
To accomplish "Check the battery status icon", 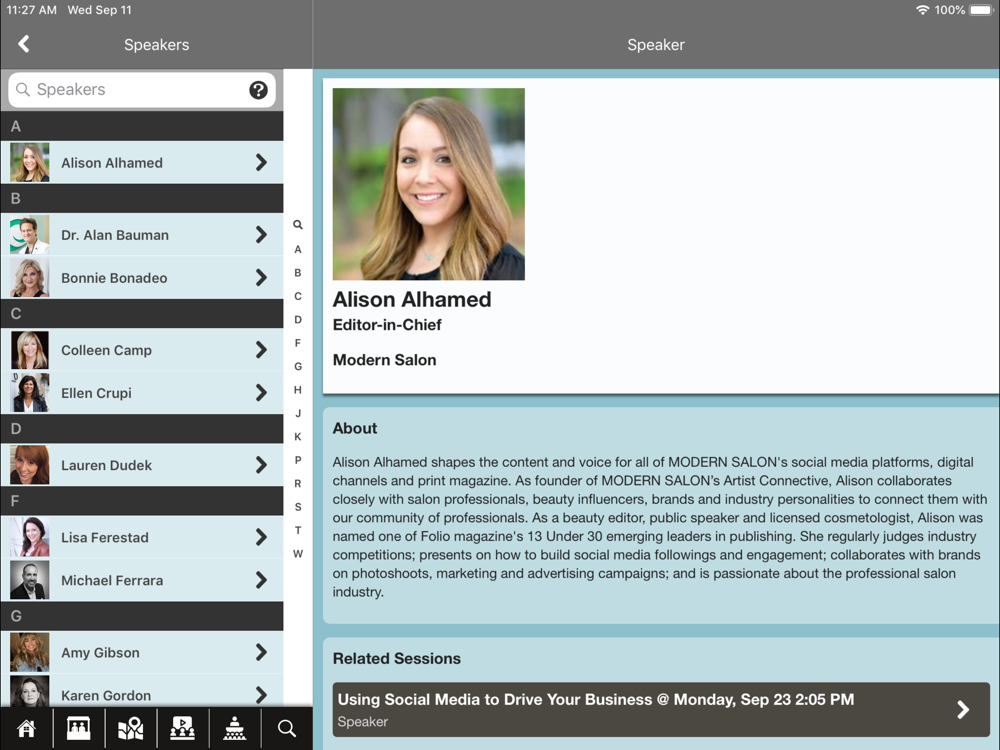I will pyautogui.click(x=982, y=10).
